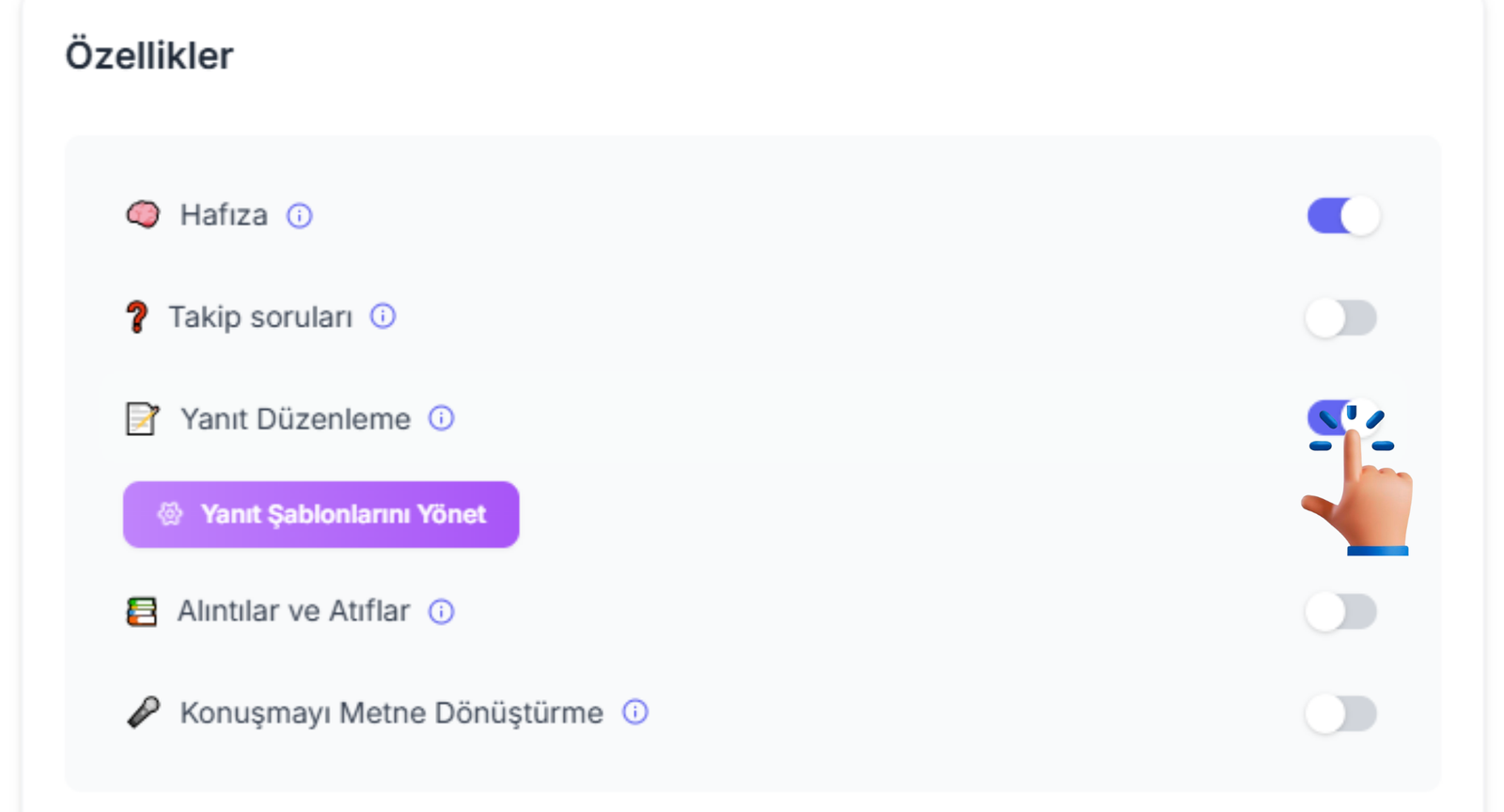Click the notepad icon beside Yanıt Düzenleme
This screenshot has width=1504, height=812.
pos(142,419)
